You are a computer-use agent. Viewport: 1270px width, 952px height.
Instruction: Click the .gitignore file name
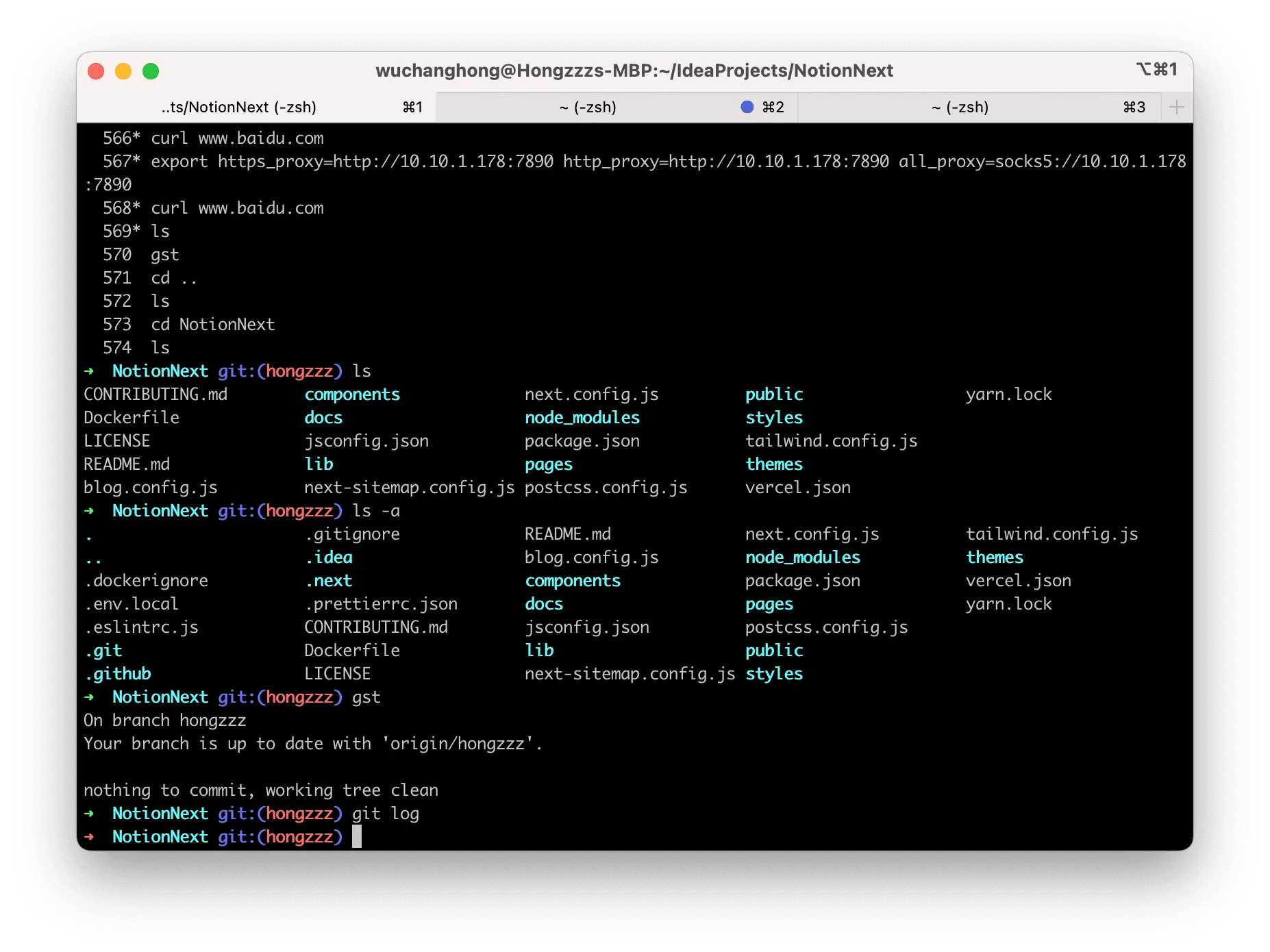click(352, 534)
